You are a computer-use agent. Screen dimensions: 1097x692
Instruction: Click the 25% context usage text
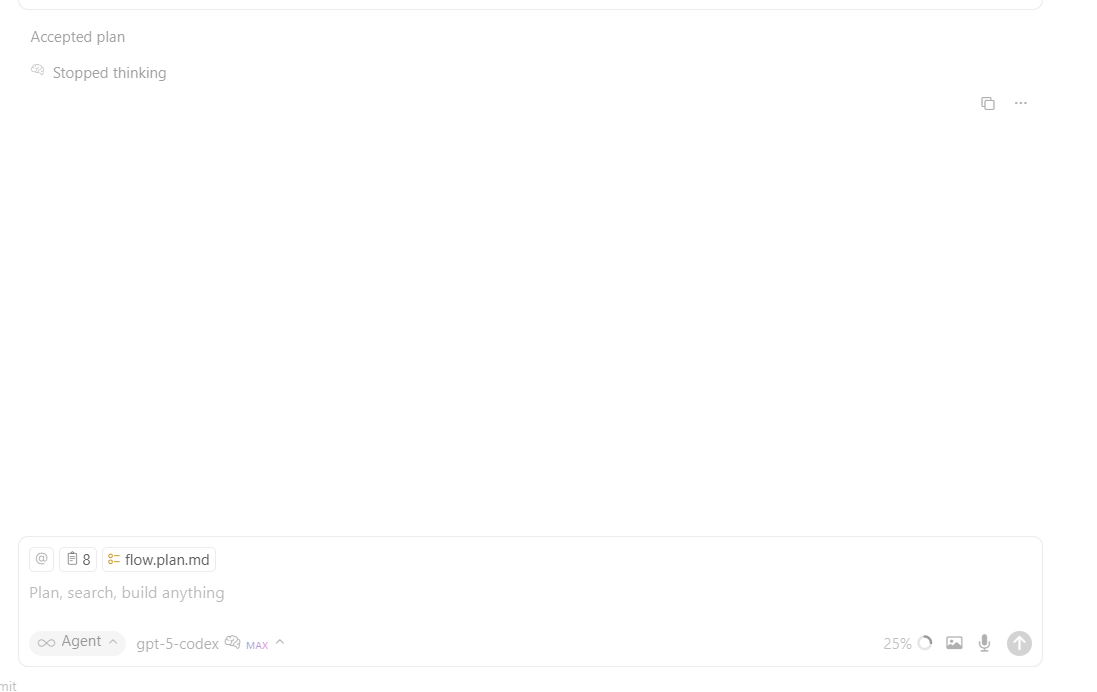click(x=897, y=644)
